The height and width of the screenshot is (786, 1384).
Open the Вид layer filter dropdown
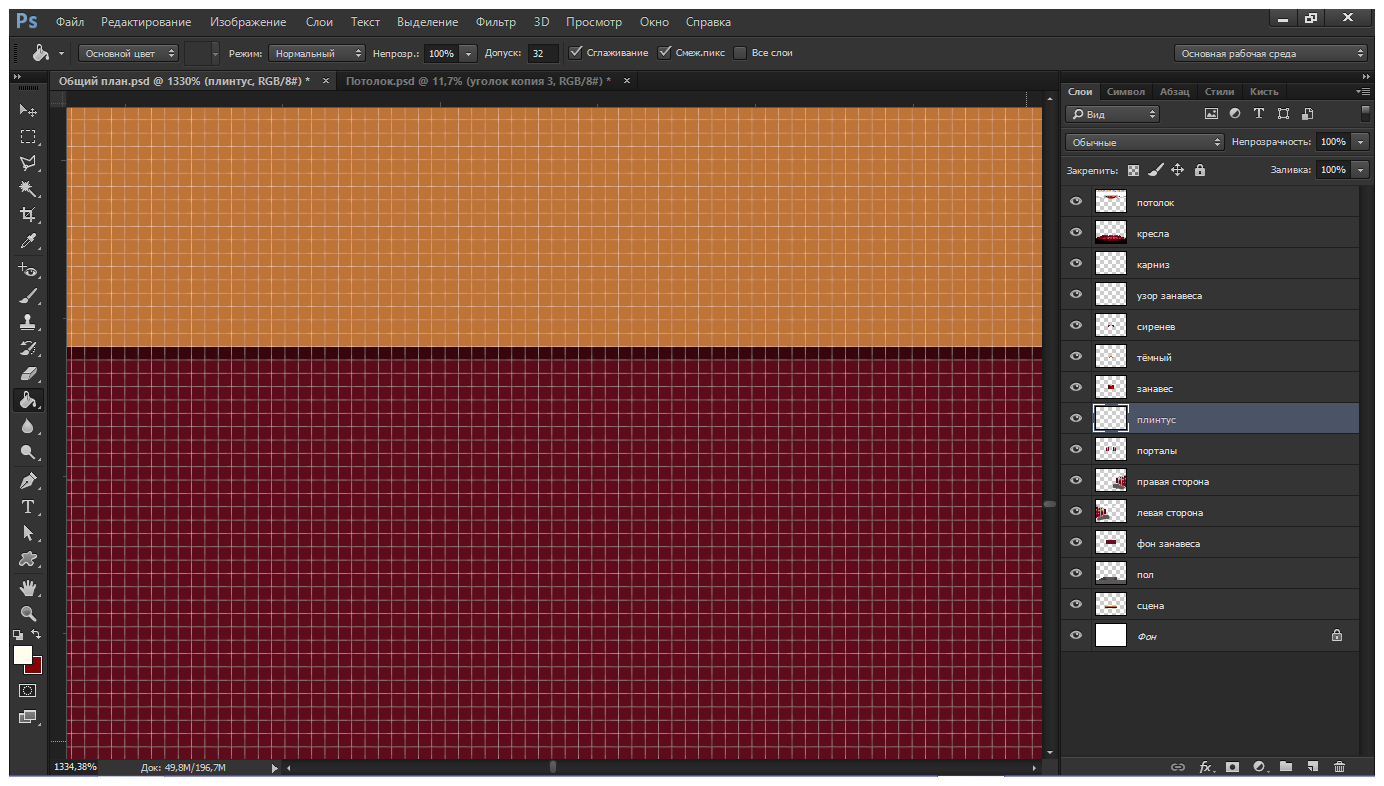coord(1112,114)
